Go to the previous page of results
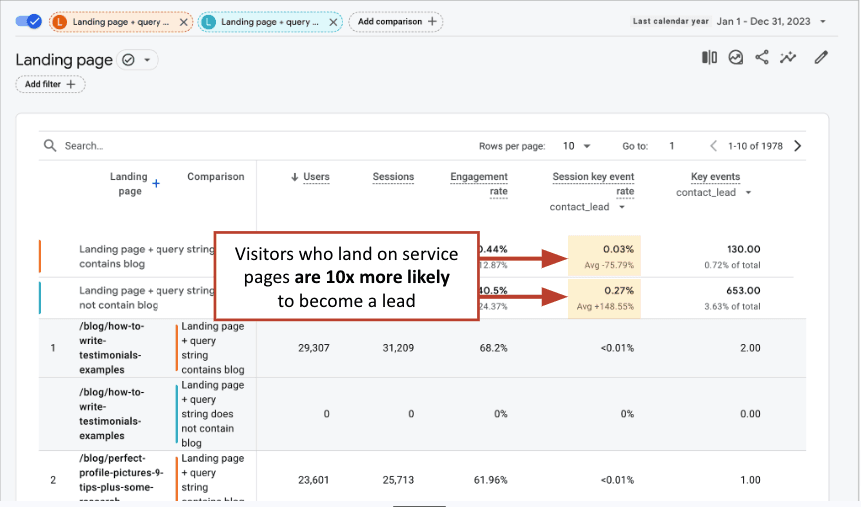Viewport: 861px width, 507px height. coord(714,146)
